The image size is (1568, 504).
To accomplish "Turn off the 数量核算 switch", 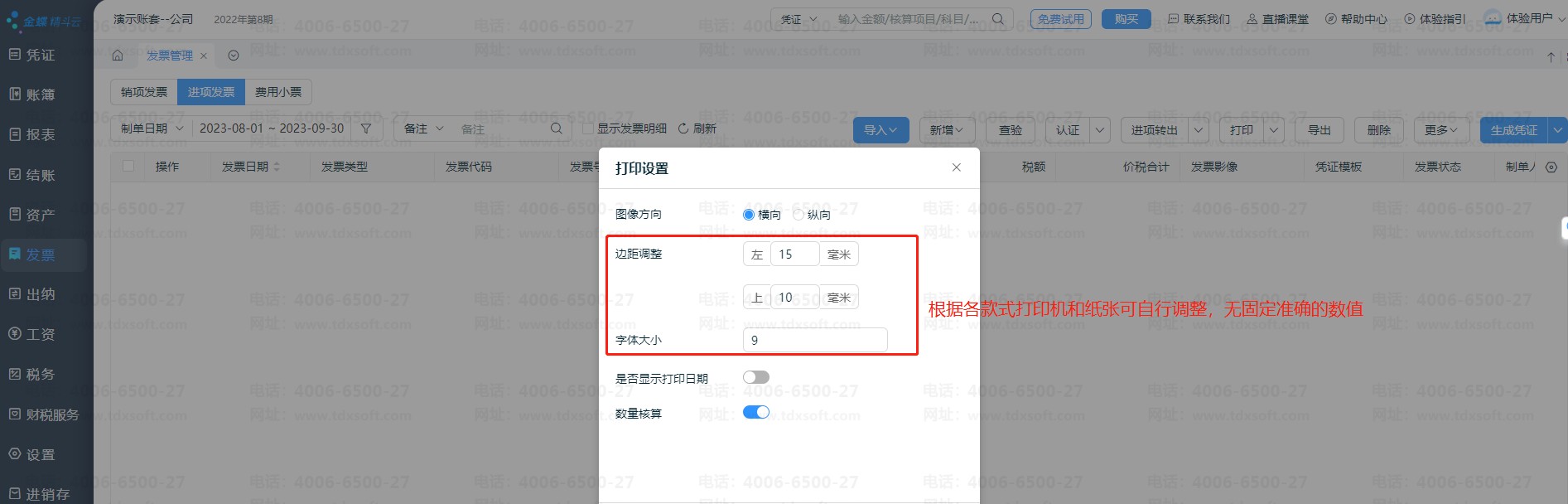I will tap(755, 412).
